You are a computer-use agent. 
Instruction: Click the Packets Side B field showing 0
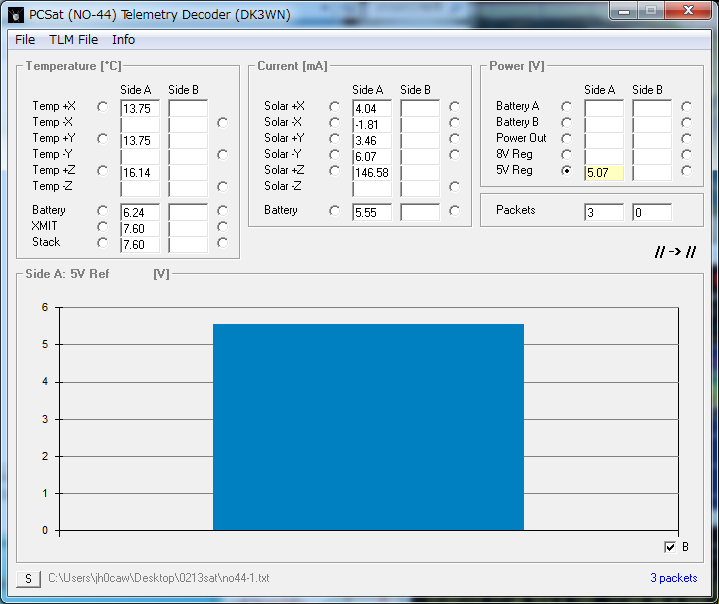[x=652, y=212]
